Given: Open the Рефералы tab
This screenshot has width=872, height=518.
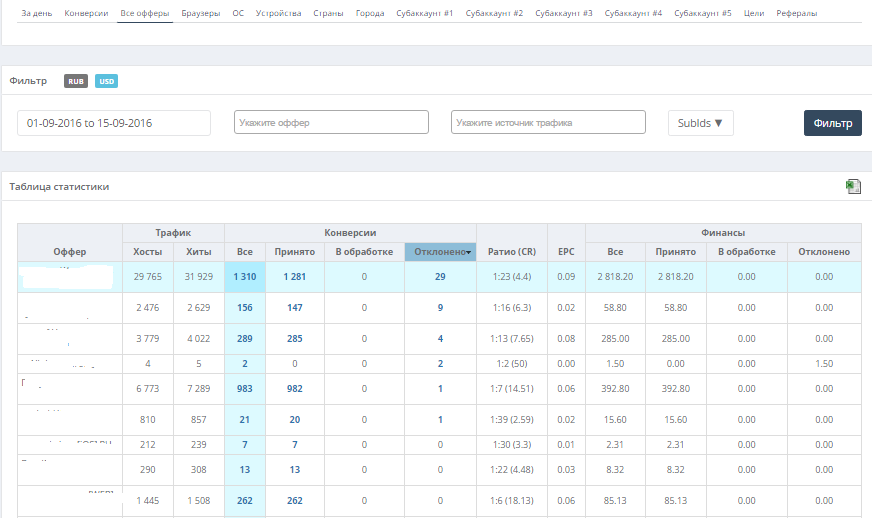Looking at the screenshot, I should tap(796, 13).
